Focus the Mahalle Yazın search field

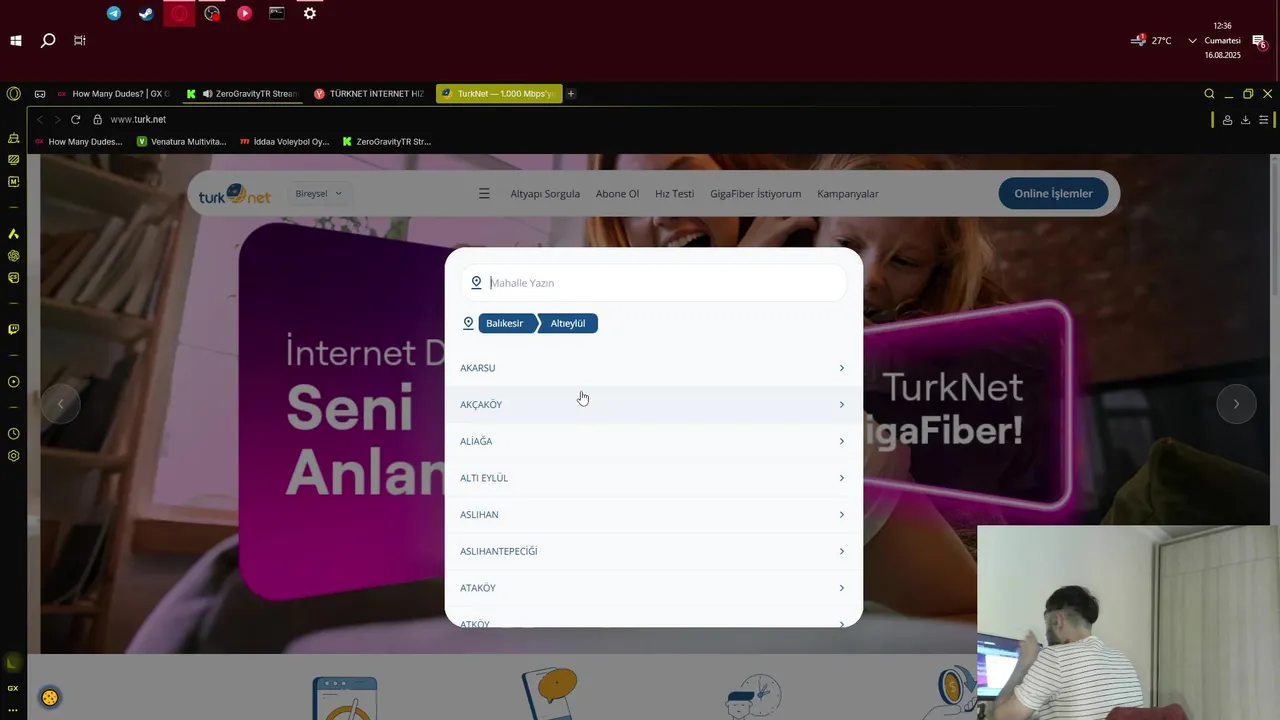tap(655, 283)
